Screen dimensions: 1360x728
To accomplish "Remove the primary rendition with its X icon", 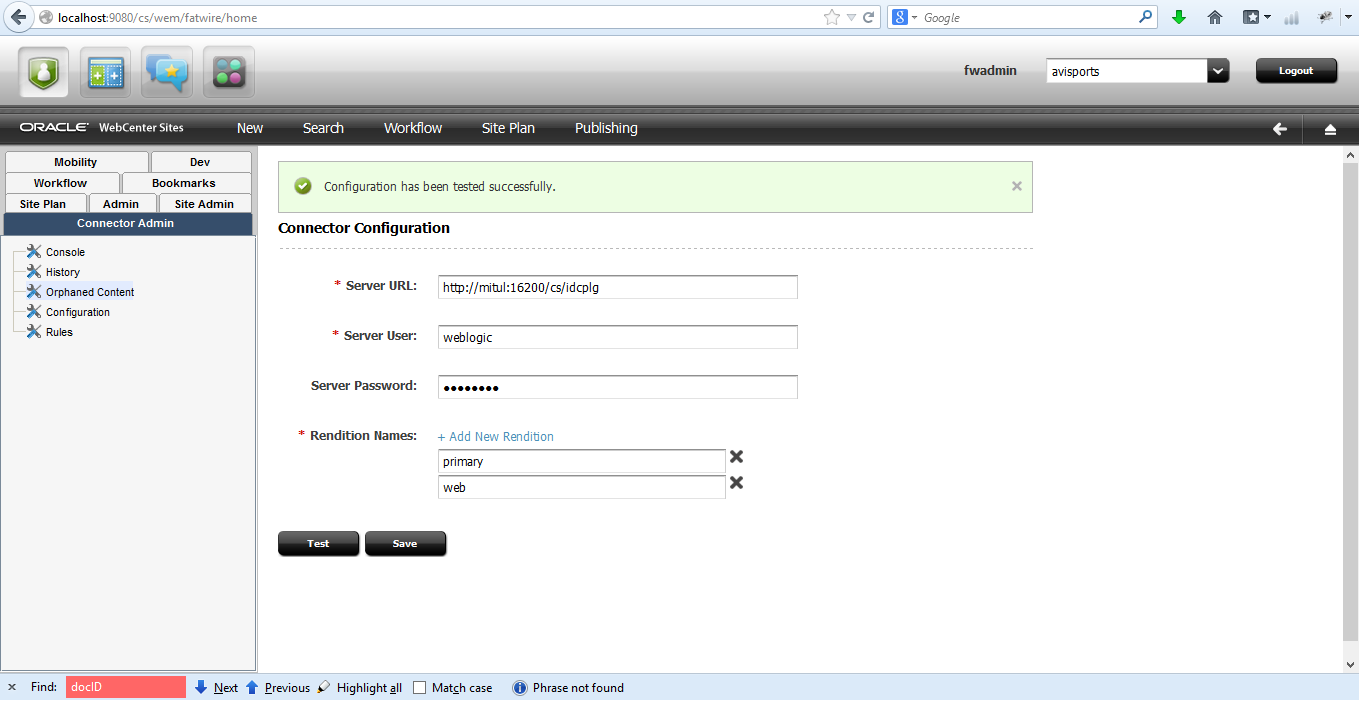I will coord(736,456).
